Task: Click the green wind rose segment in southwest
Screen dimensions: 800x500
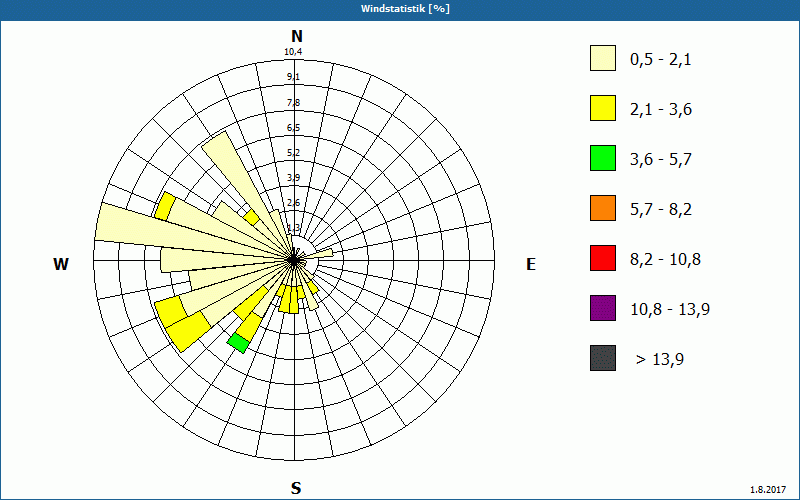Action: 239,343
